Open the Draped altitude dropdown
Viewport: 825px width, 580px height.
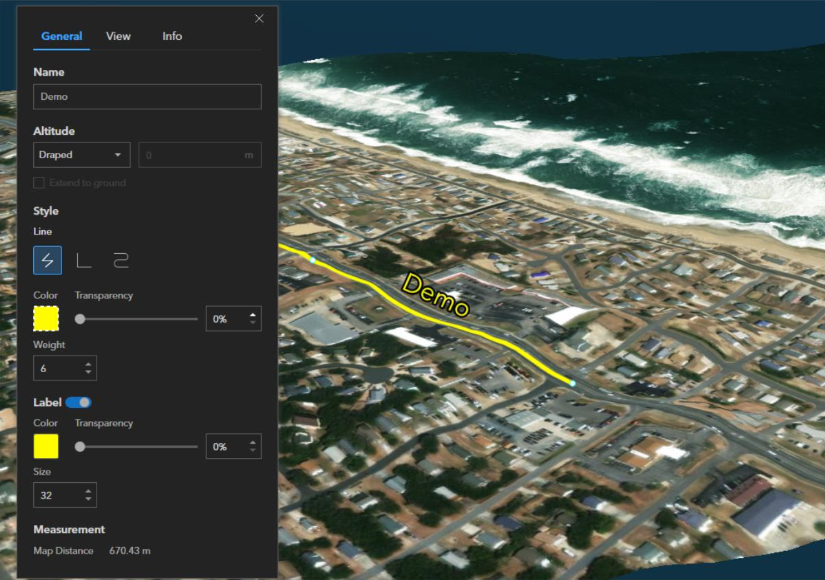tap(82, 155)
